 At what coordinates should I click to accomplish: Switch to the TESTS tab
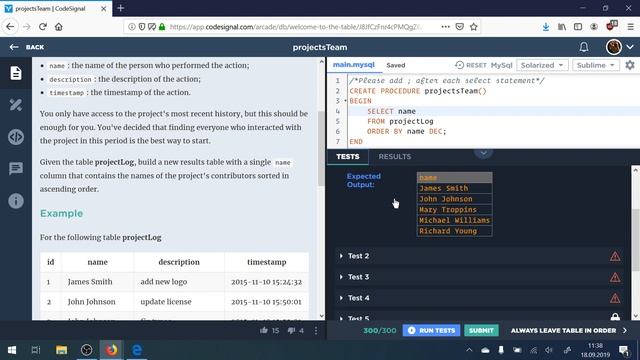348,157
